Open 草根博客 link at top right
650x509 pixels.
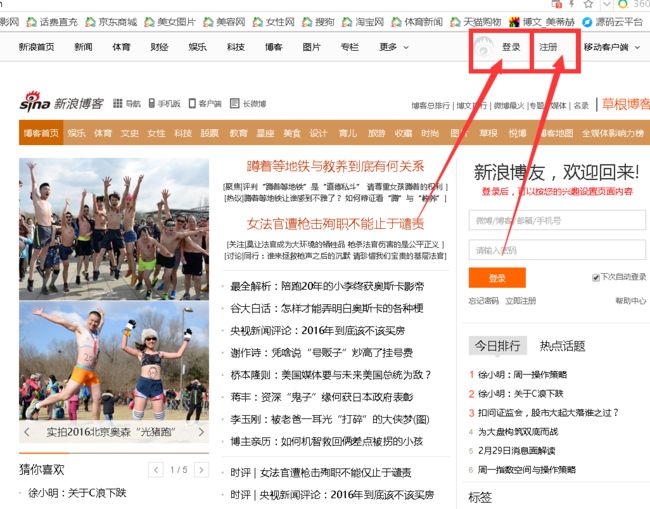(x=626, y=104)
